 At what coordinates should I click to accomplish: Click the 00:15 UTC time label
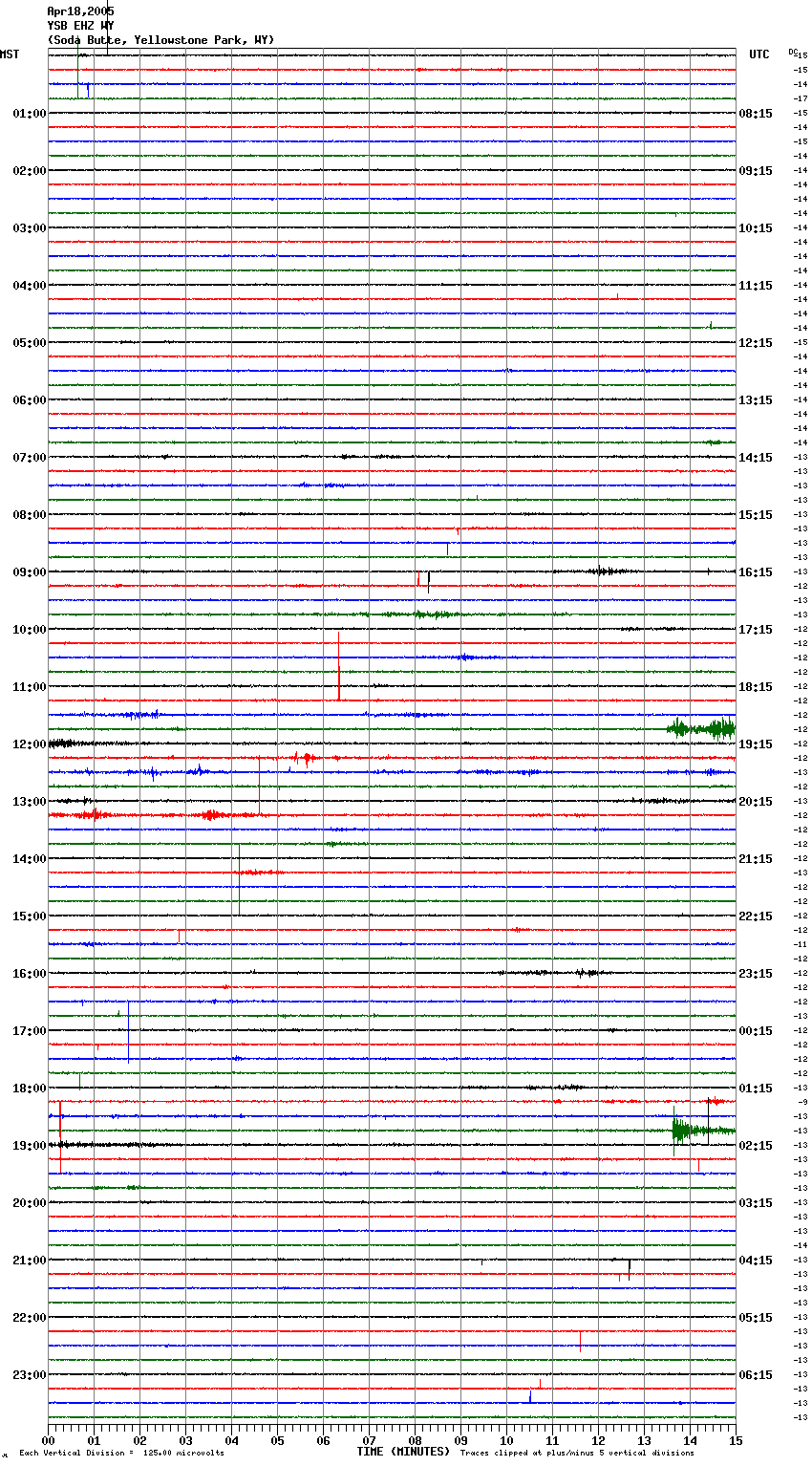(756, 1031)
